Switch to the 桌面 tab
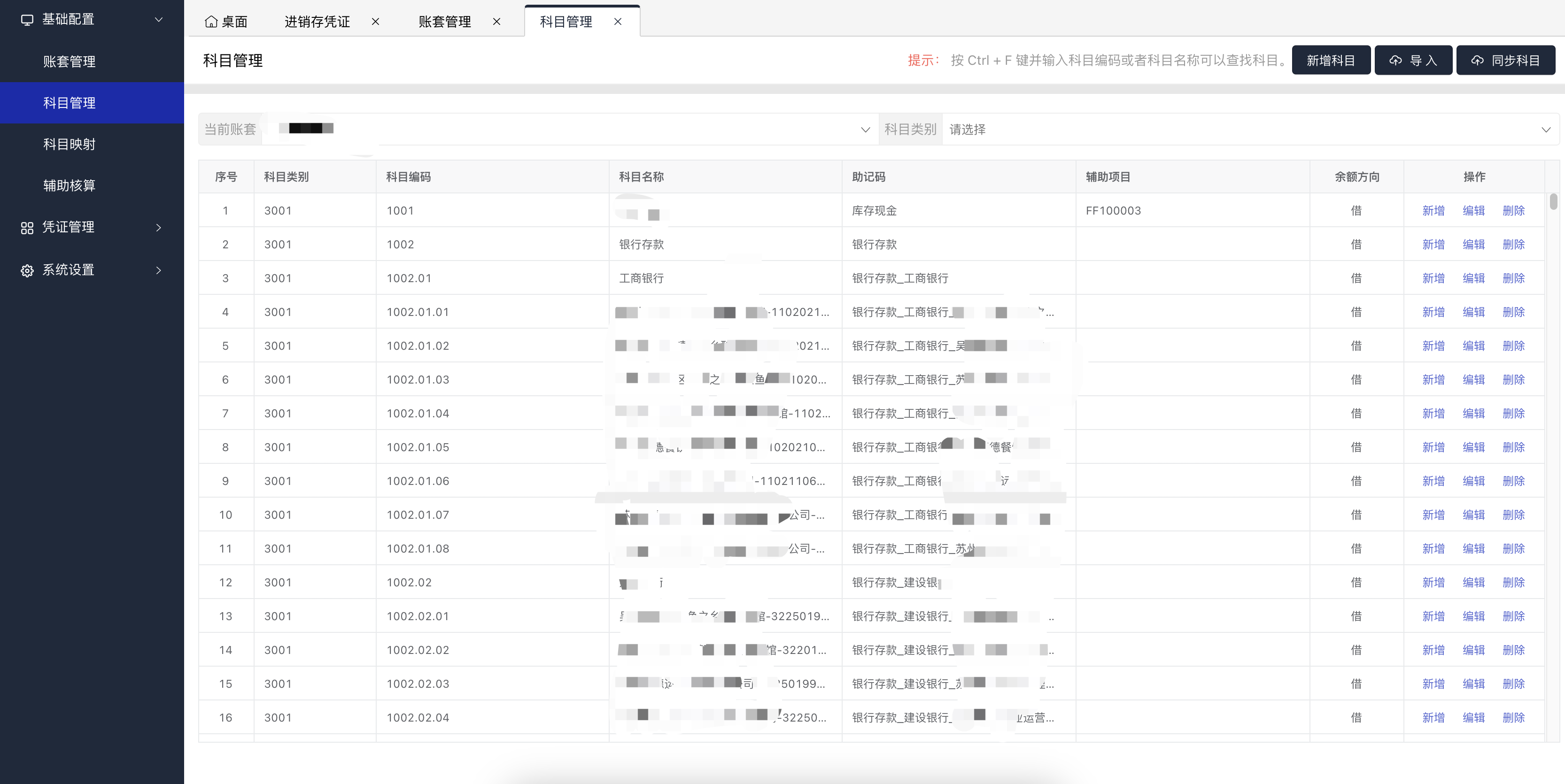This screenshot has height=784, width=1565. click(226, 22)
